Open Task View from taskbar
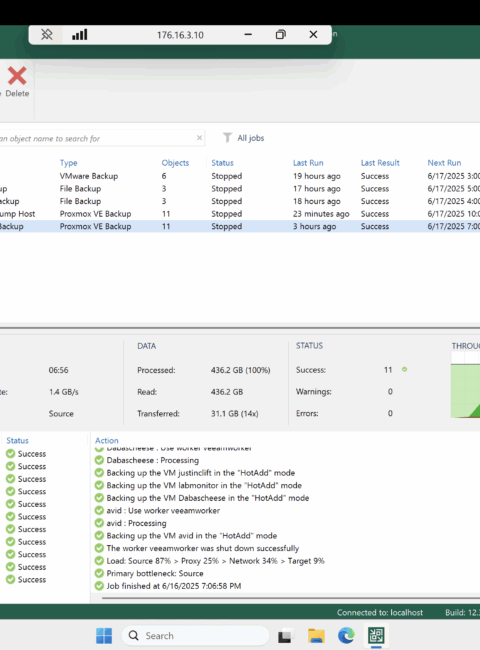This screenshot has height=650, width=480. pyautogui.click(x=285, y=635)
